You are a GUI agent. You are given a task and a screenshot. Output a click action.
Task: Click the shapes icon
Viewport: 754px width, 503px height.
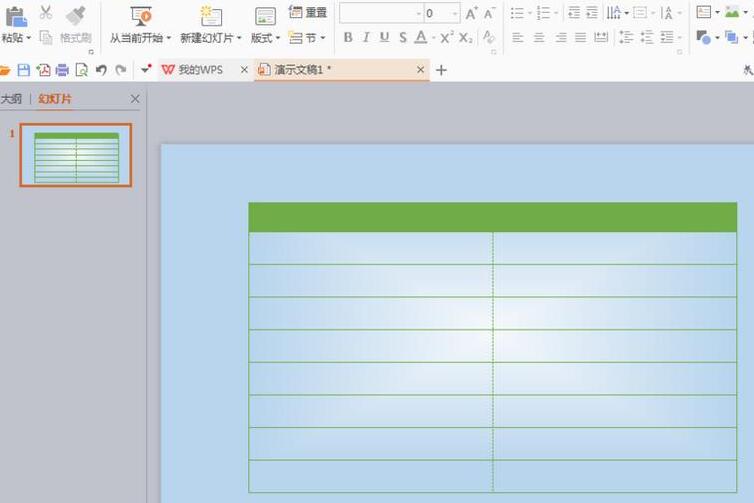tap(704, 37)
